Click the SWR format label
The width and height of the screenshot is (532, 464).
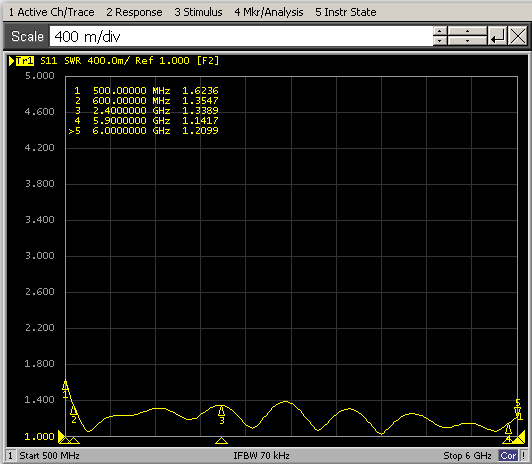73,61
